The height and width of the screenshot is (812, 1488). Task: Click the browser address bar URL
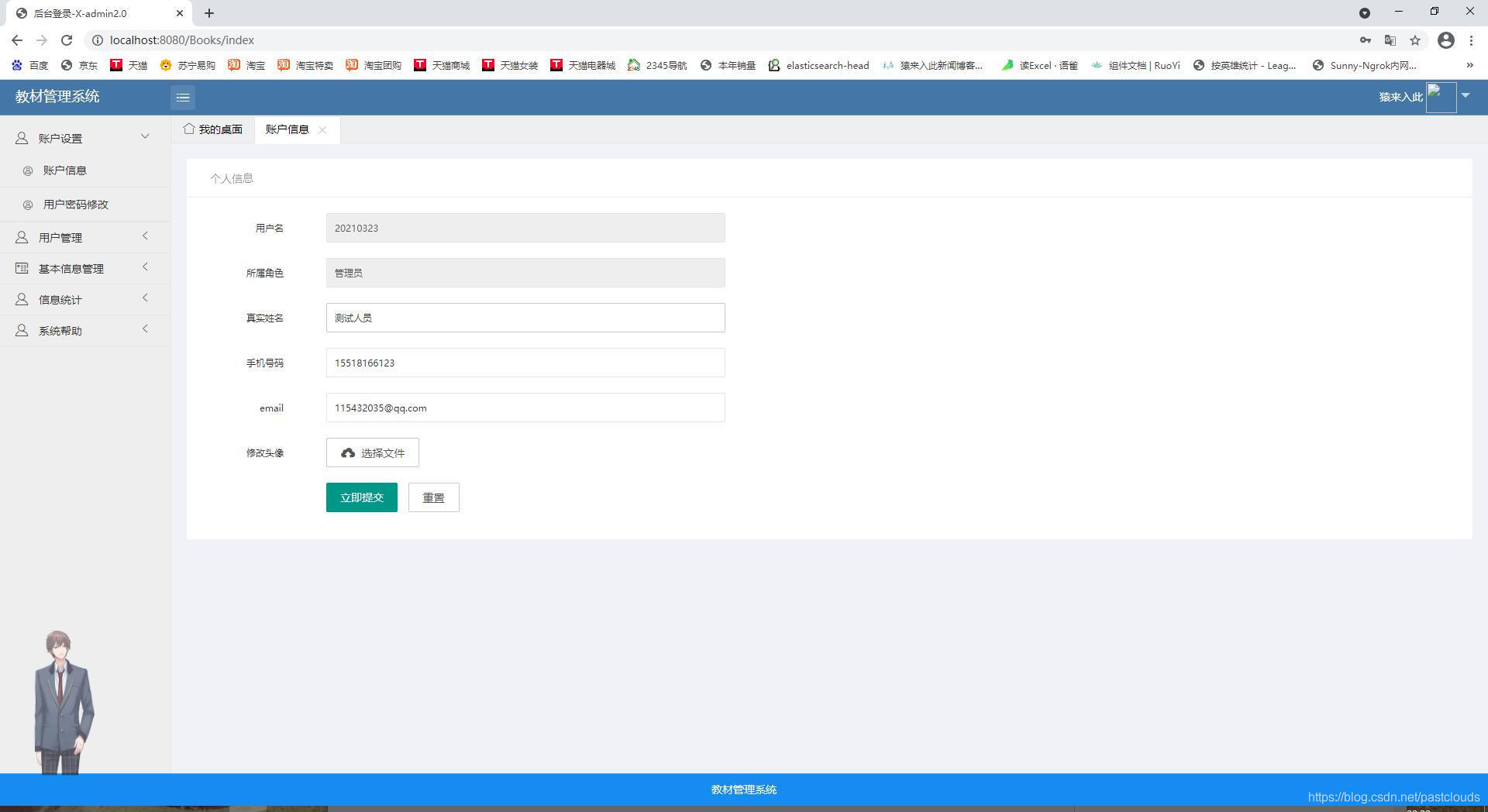point(182,40)
